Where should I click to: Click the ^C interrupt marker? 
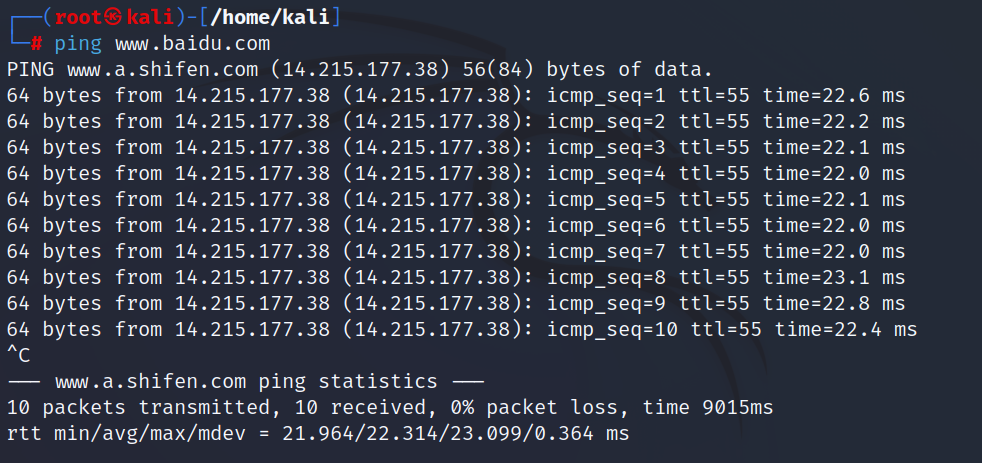point(18,355)
